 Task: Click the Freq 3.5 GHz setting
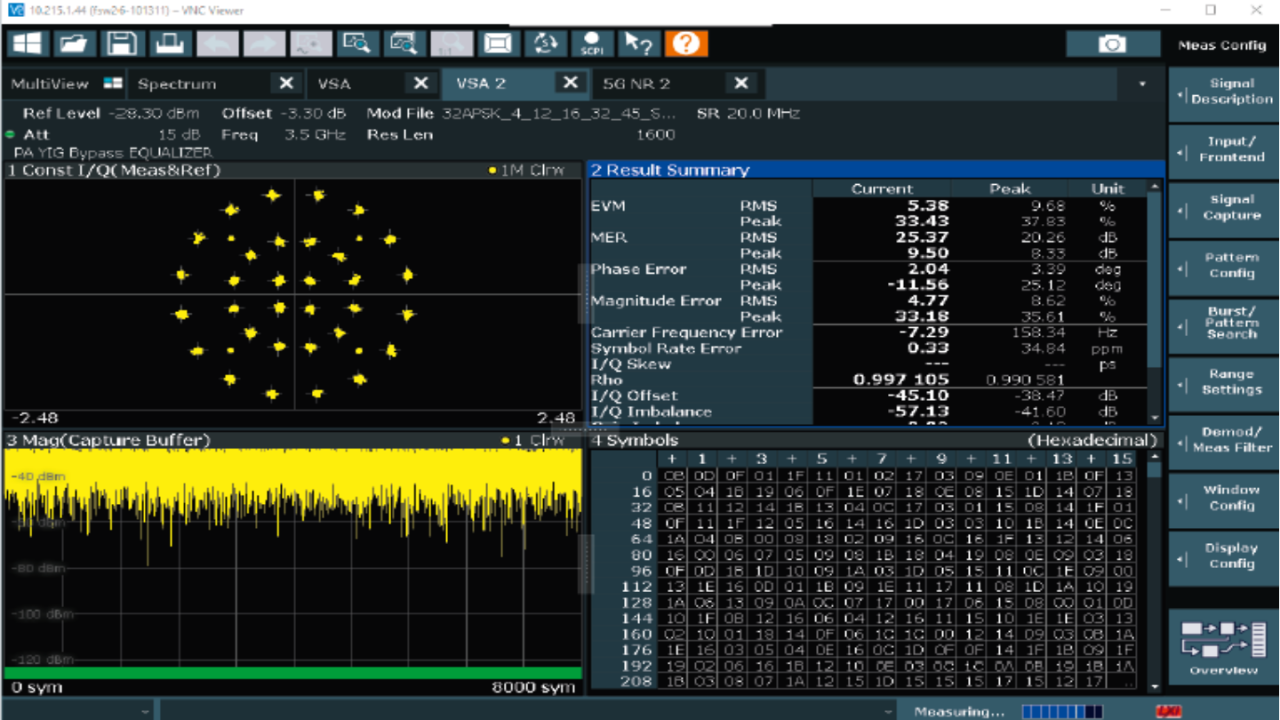coord(284,134)
